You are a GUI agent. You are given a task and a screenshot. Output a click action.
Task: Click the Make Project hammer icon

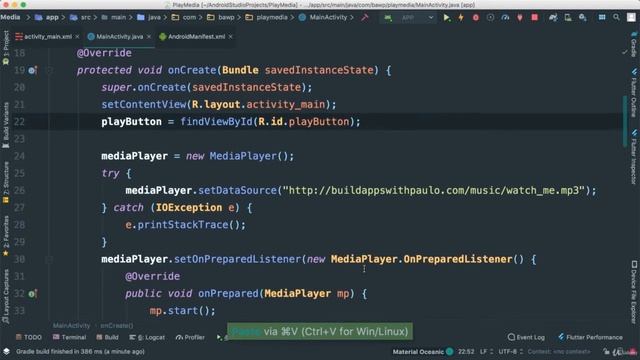pos(364,18)
